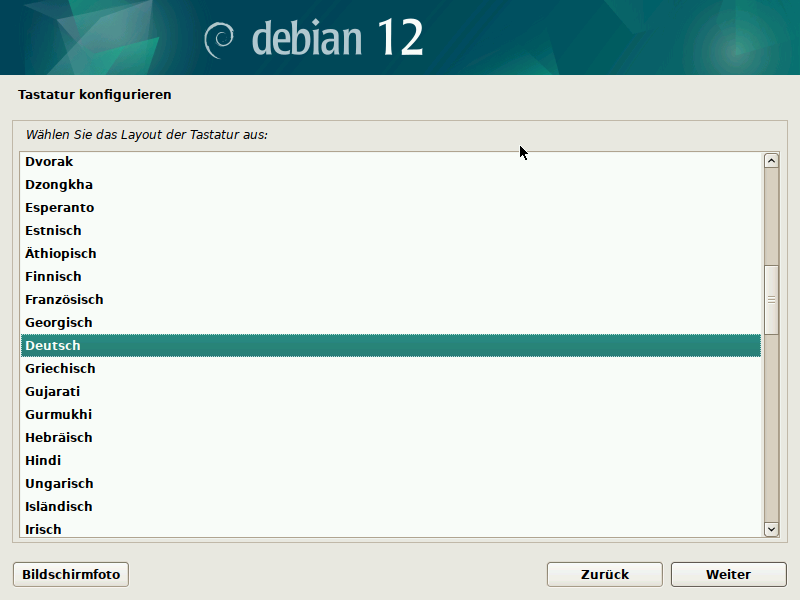Image resolution: width=800 pixels, height=600 pixels.
Task: Click the scrollbar down arrow
Action: tap(771, 529)
